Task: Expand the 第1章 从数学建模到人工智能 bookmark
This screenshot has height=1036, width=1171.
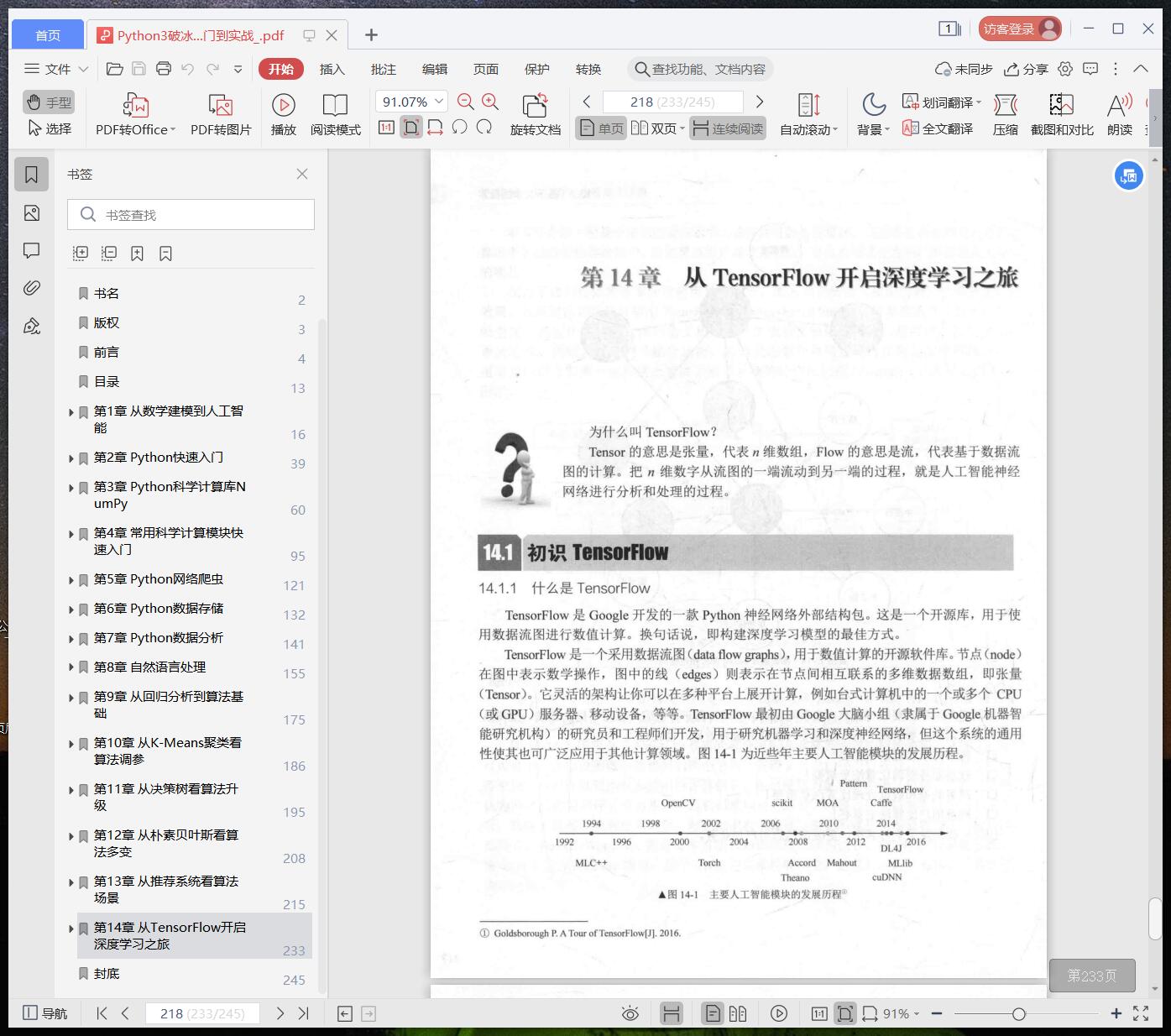Action: [71, 412]
